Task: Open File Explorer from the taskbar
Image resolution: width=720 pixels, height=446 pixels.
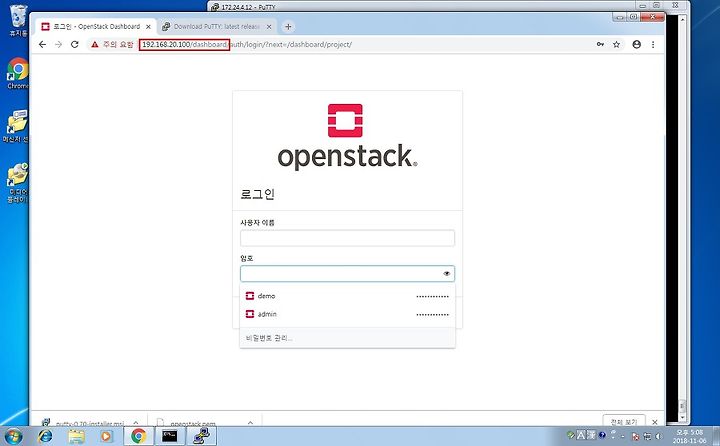Action: tap(76, 436)
